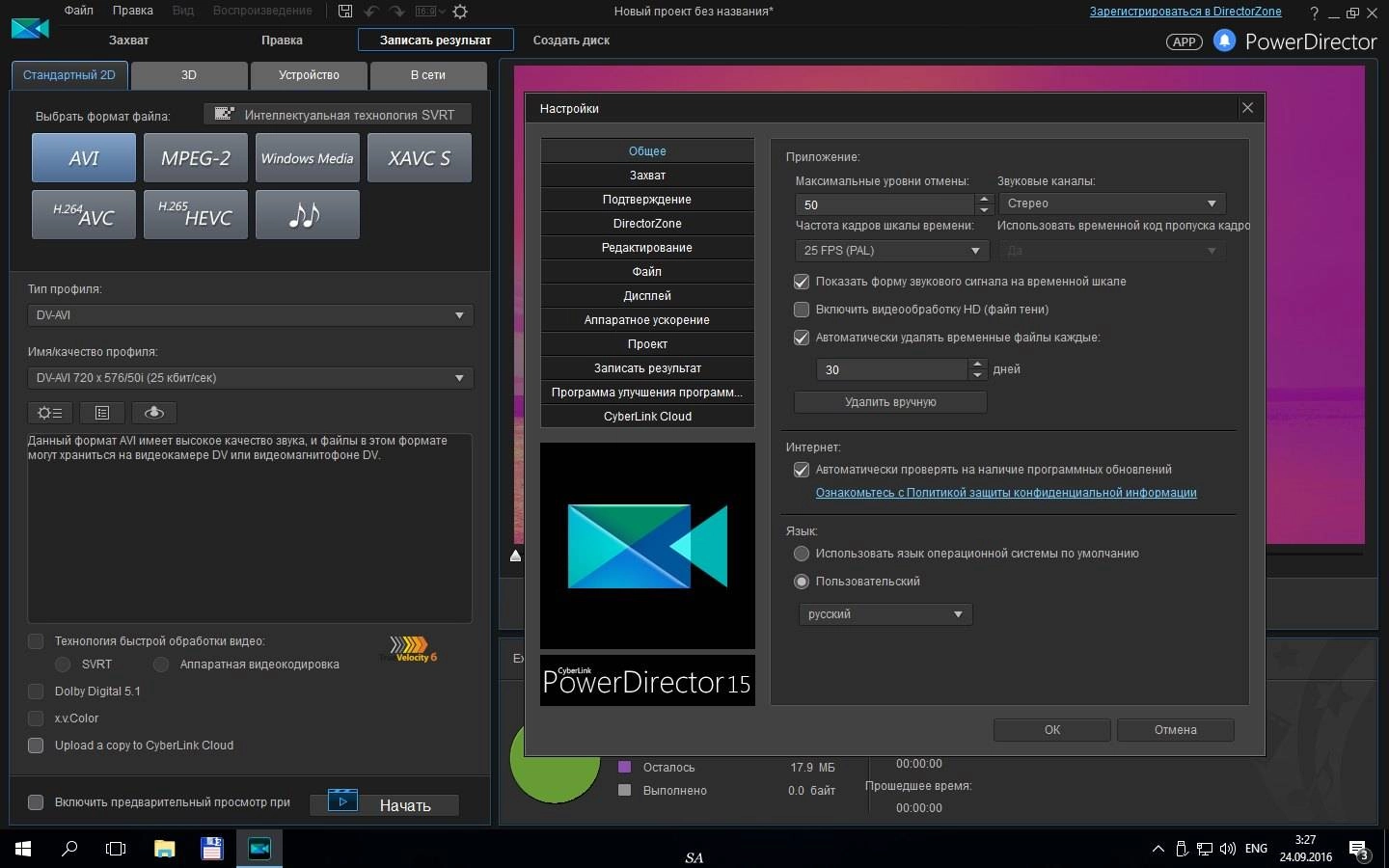
Task: Click the Удалить вручную button
Action: [890, 402]
